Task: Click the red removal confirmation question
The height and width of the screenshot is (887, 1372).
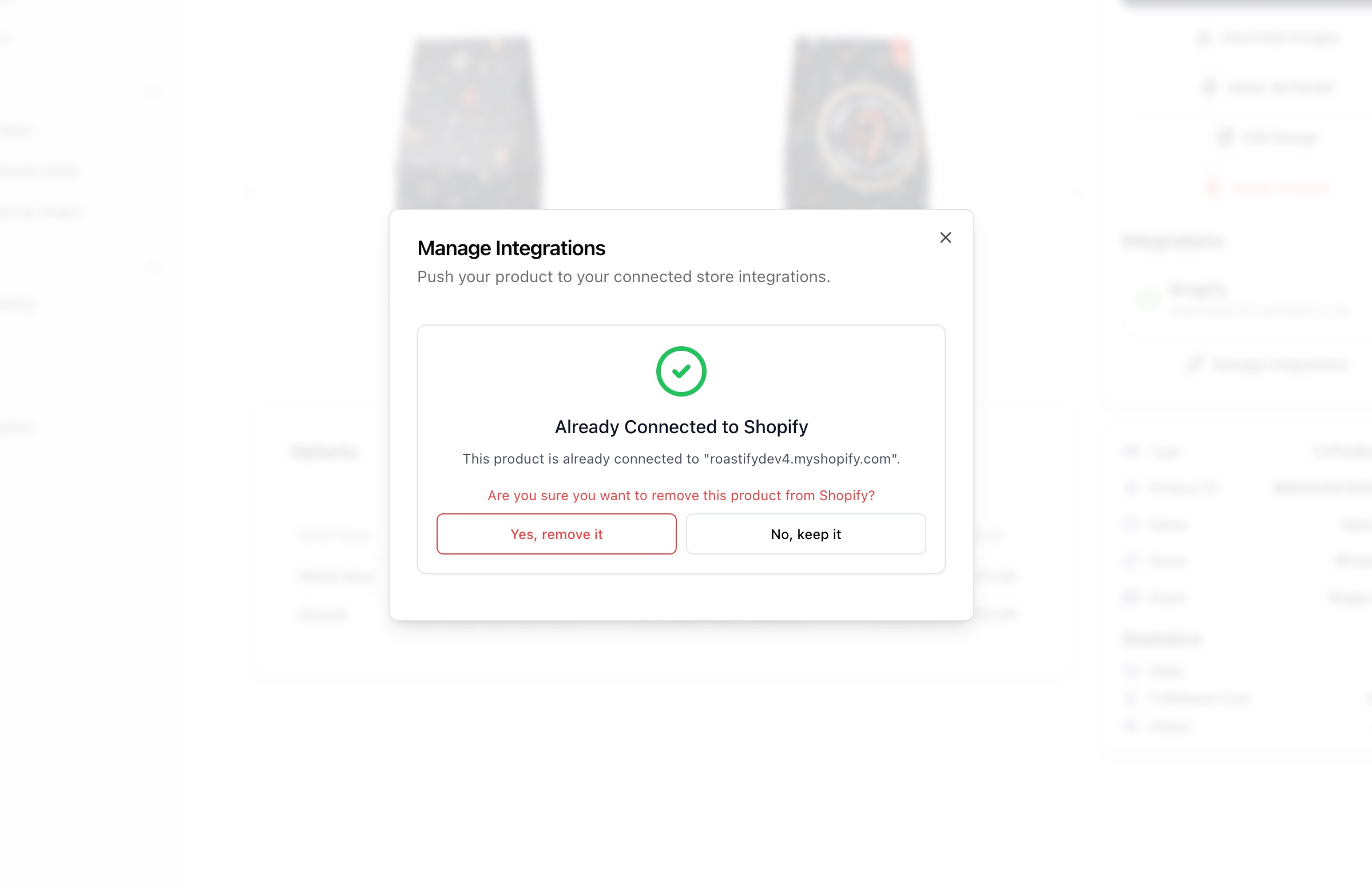Action: (681, 496)
